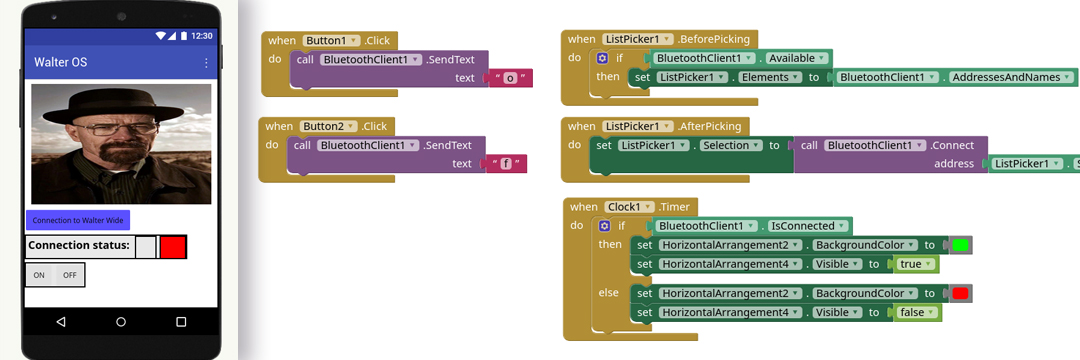Open the BackgroundColor property dropdown in then branch
Screen dimensions: 1080x360
[x=865, y=245]
